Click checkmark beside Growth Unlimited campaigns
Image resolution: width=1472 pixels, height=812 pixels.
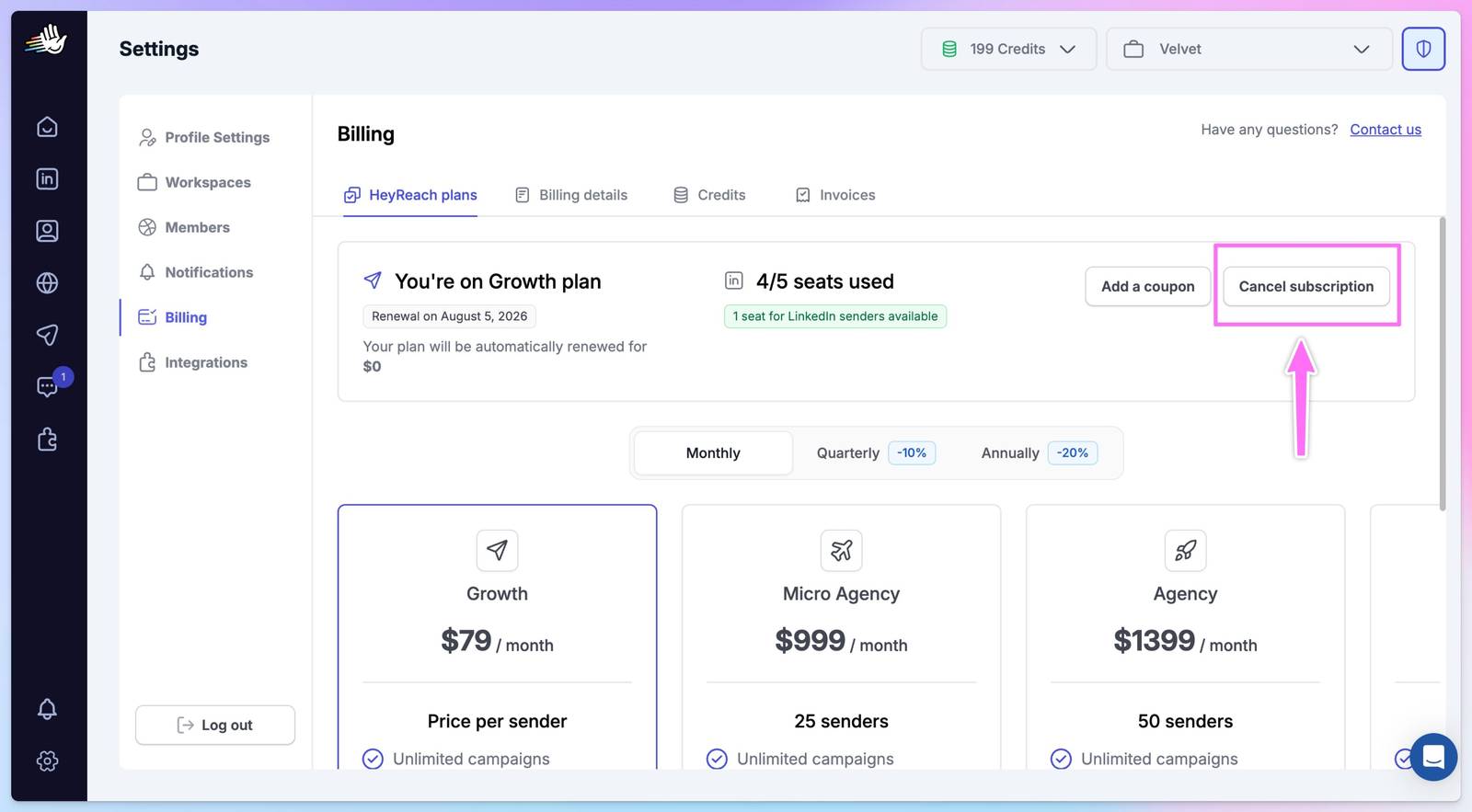[x=373, y=759]
